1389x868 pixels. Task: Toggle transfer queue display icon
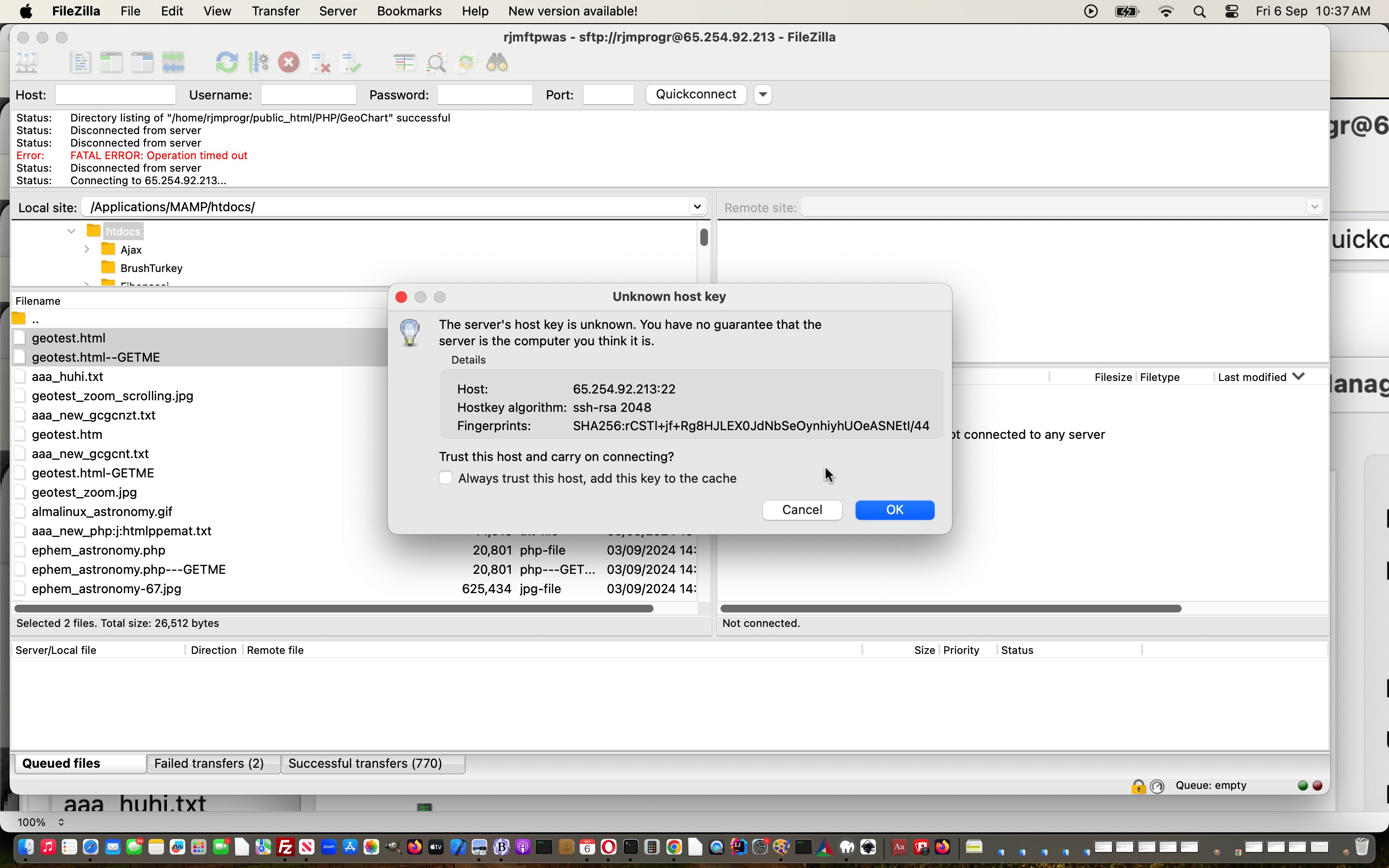[173, 63]
